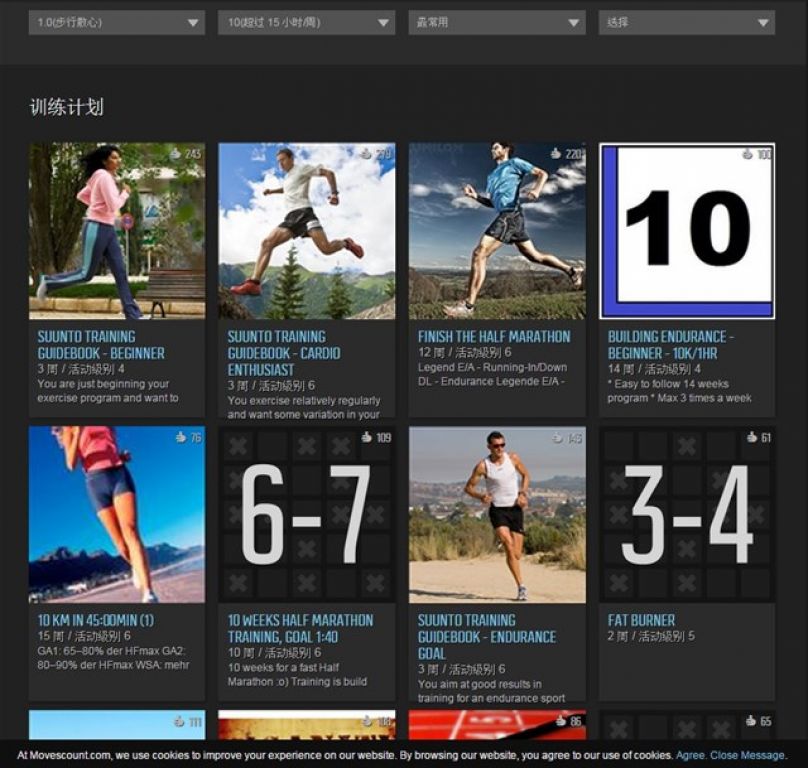Expand the 10(超过 15 小时/周) dropdown
The width and height of the screenshot is (808, 768).
(x=306, y=22)
